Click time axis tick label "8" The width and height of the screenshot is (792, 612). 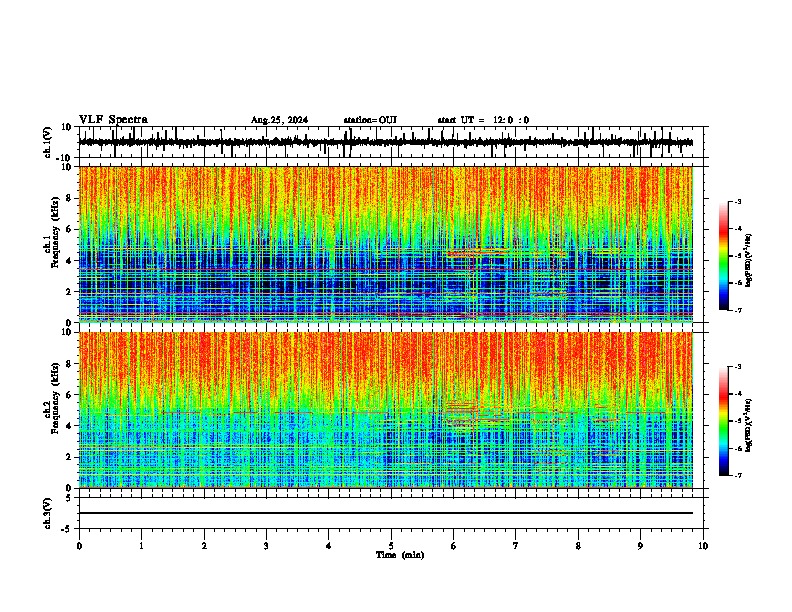(578, 546)
